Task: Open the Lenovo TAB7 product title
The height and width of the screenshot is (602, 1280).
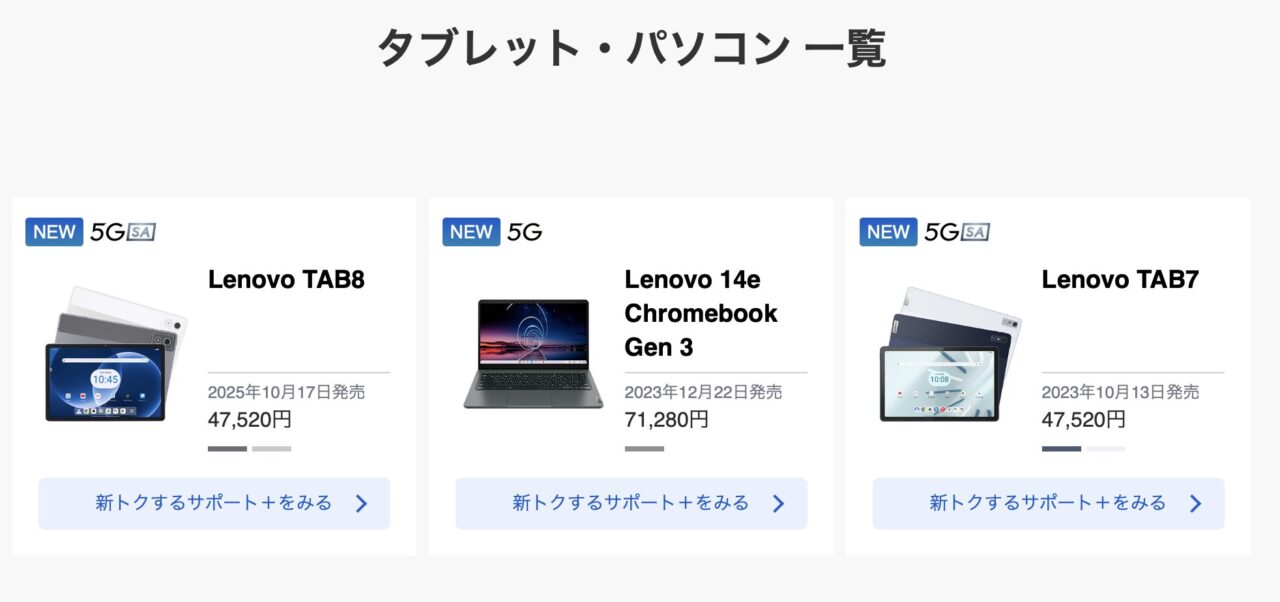Action: pyautogui.click(x=1120, y=280)
